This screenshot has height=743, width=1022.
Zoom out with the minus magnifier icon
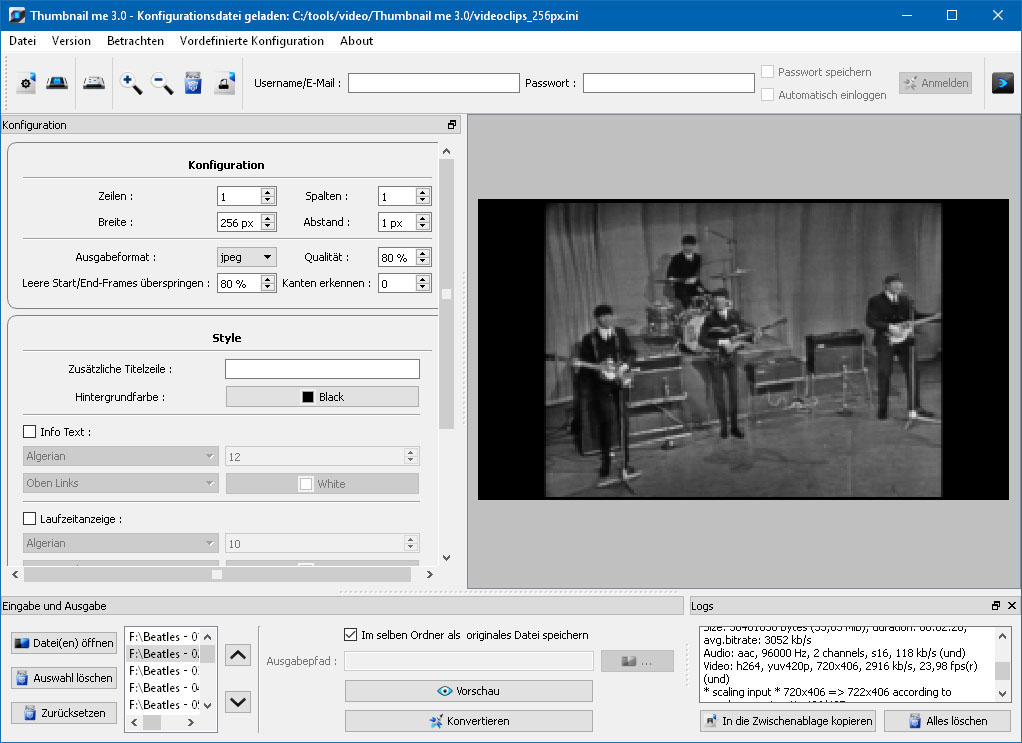[x=162, y=83]
